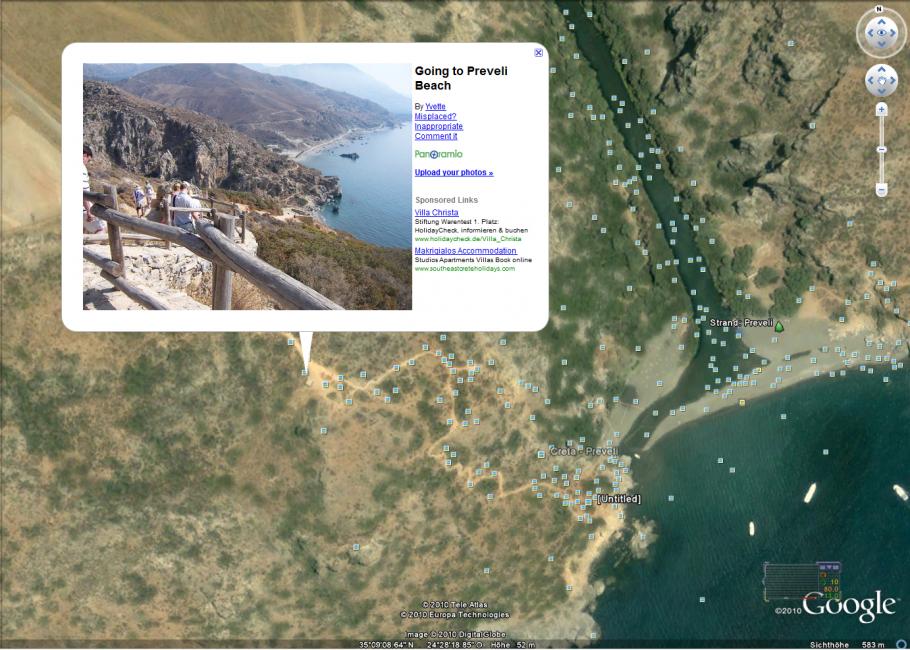Image resolution: width=910 pixels, height=650 pixels.
Task: Click the look-up arrow on the compass
Action: point(881,21)
